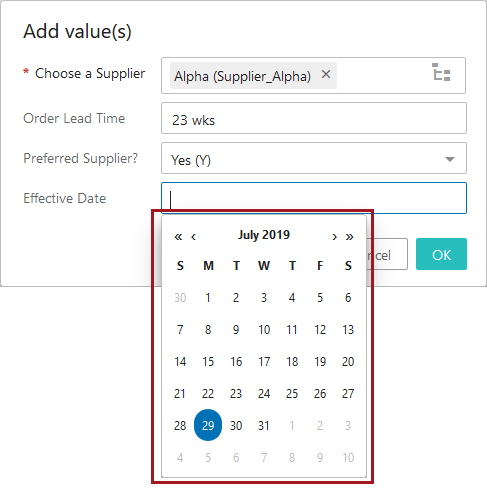The height and width of the screenshot is (491, 487).
Task: Select the highlighted date 29
Action: coord(208,425)
